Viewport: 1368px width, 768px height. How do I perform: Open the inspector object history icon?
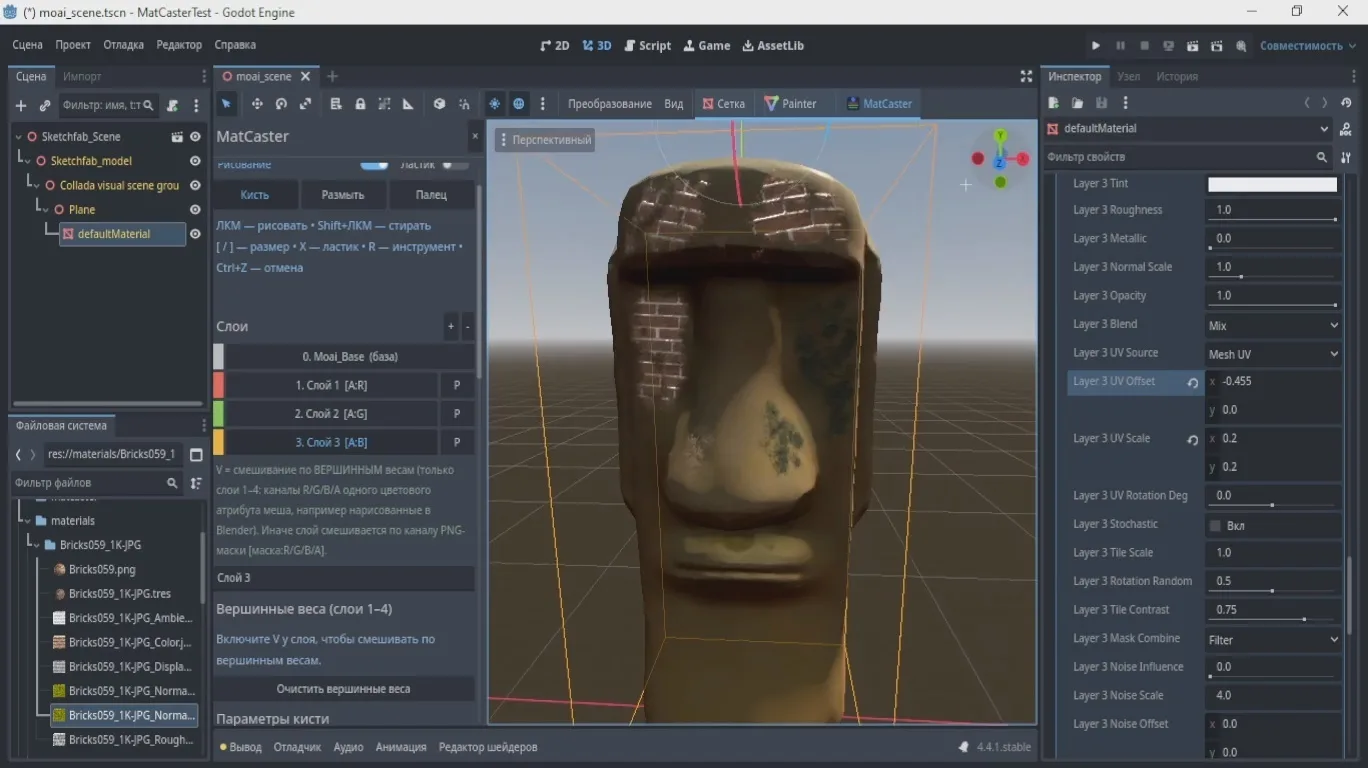coord(1347,103)
